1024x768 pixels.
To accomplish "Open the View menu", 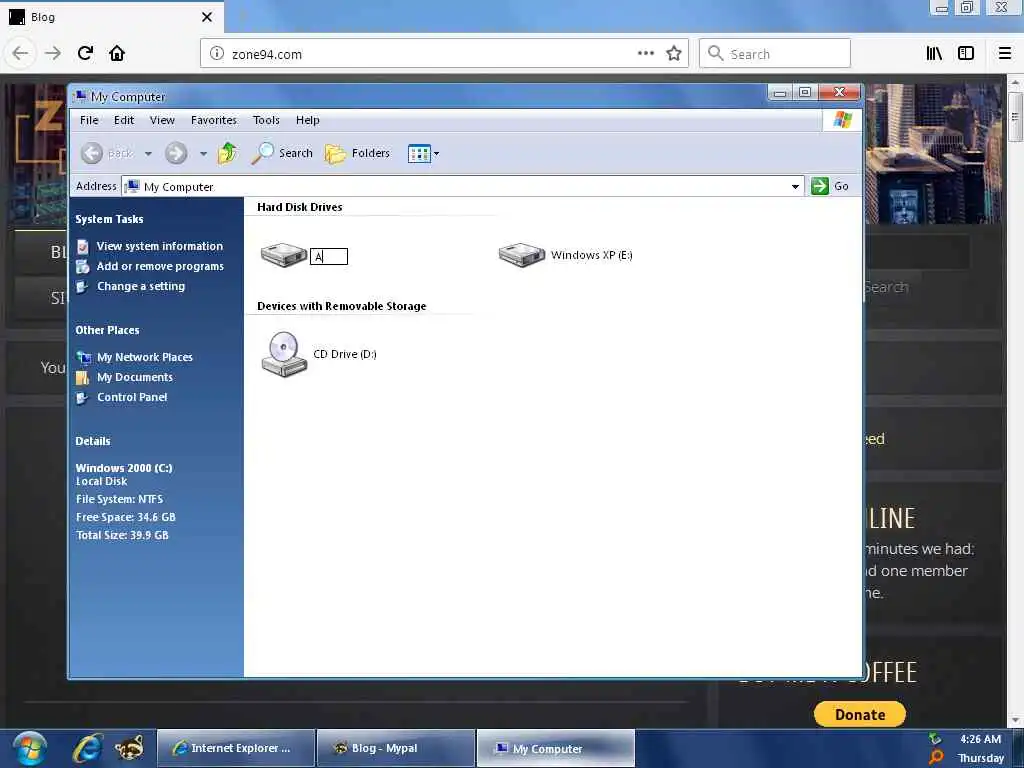I will [162, 120].
